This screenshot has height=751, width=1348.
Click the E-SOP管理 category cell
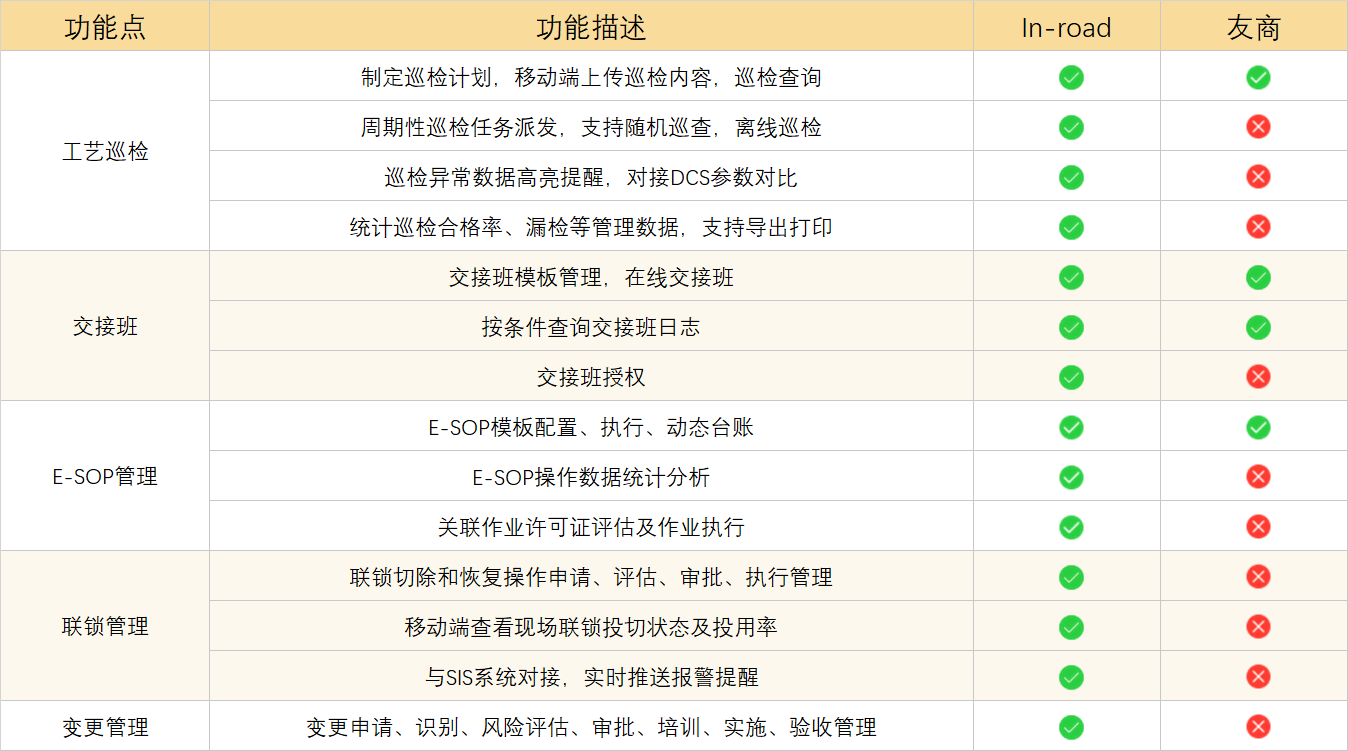pos(105,477)
